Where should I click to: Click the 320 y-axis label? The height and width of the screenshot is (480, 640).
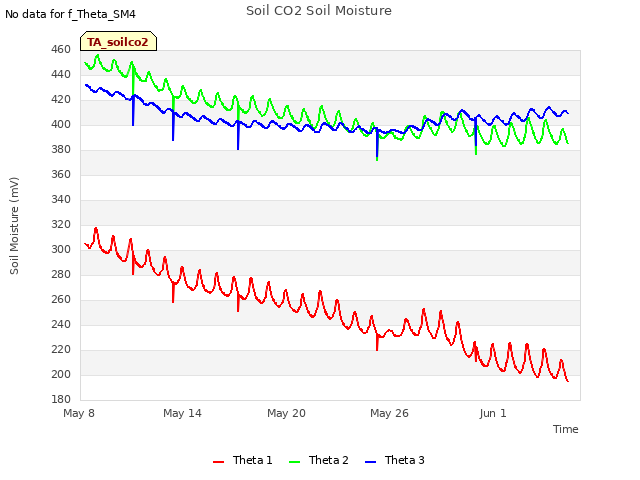[61, 224]
